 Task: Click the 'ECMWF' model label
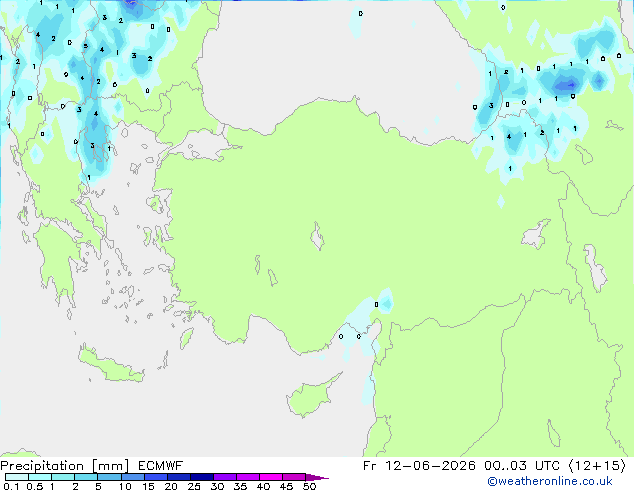point(160,466)
